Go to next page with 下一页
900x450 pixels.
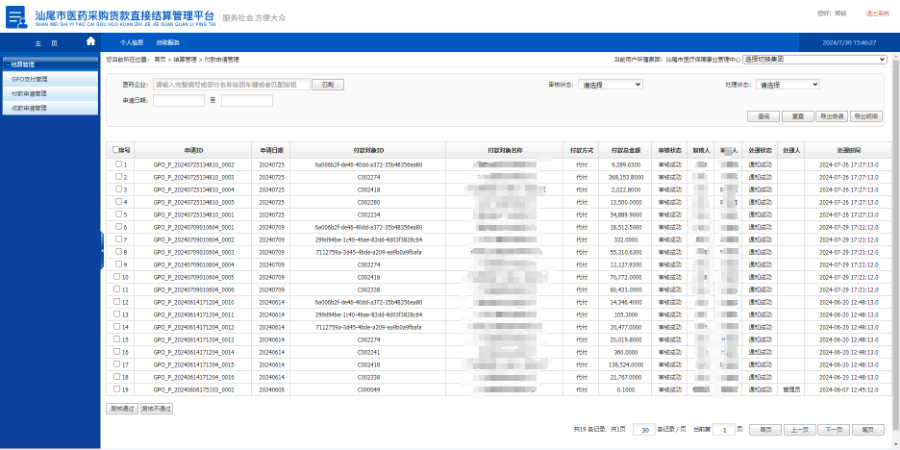832,429
